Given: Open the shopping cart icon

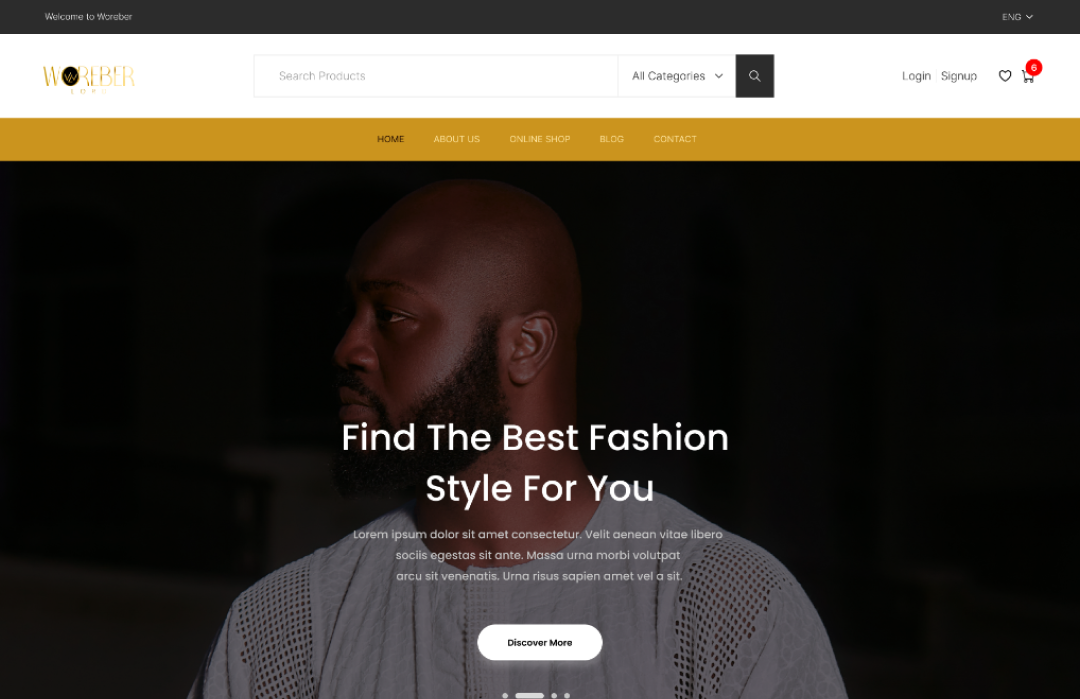Looking at the screenshot, I should tap(1028, 77).
